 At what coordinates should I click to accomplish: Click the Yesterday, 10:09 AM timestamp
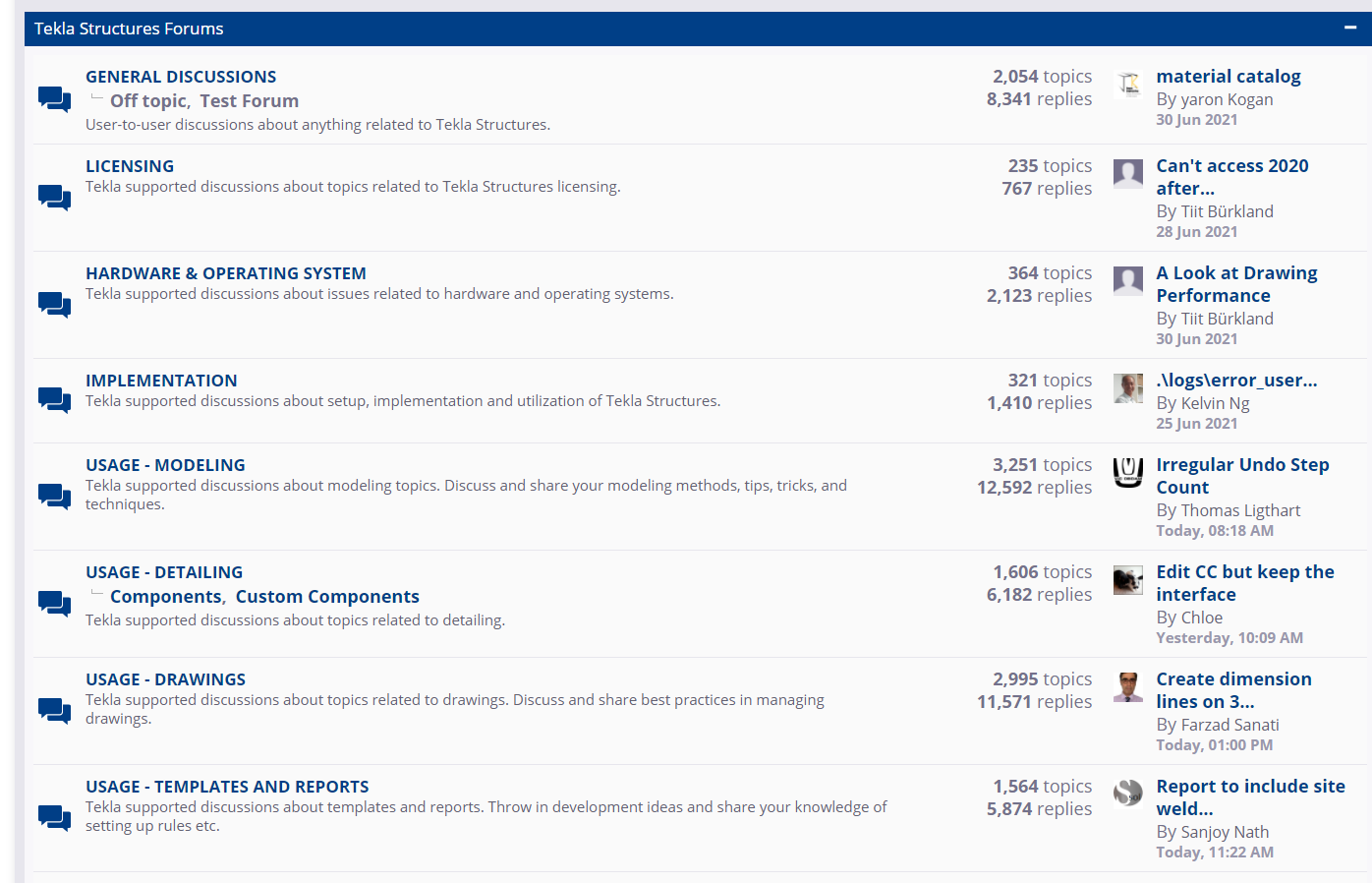coord(1229,638)
